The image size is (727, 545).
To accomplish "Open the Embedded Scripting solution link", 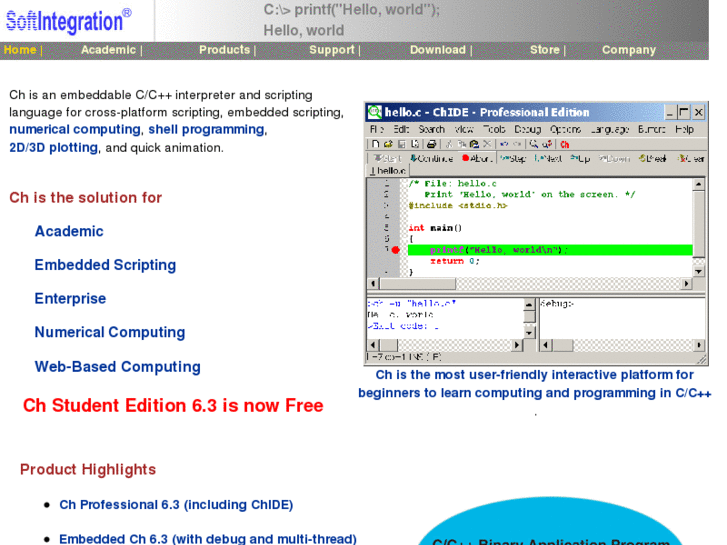I will pyautogui.click(x=105, y=265).
